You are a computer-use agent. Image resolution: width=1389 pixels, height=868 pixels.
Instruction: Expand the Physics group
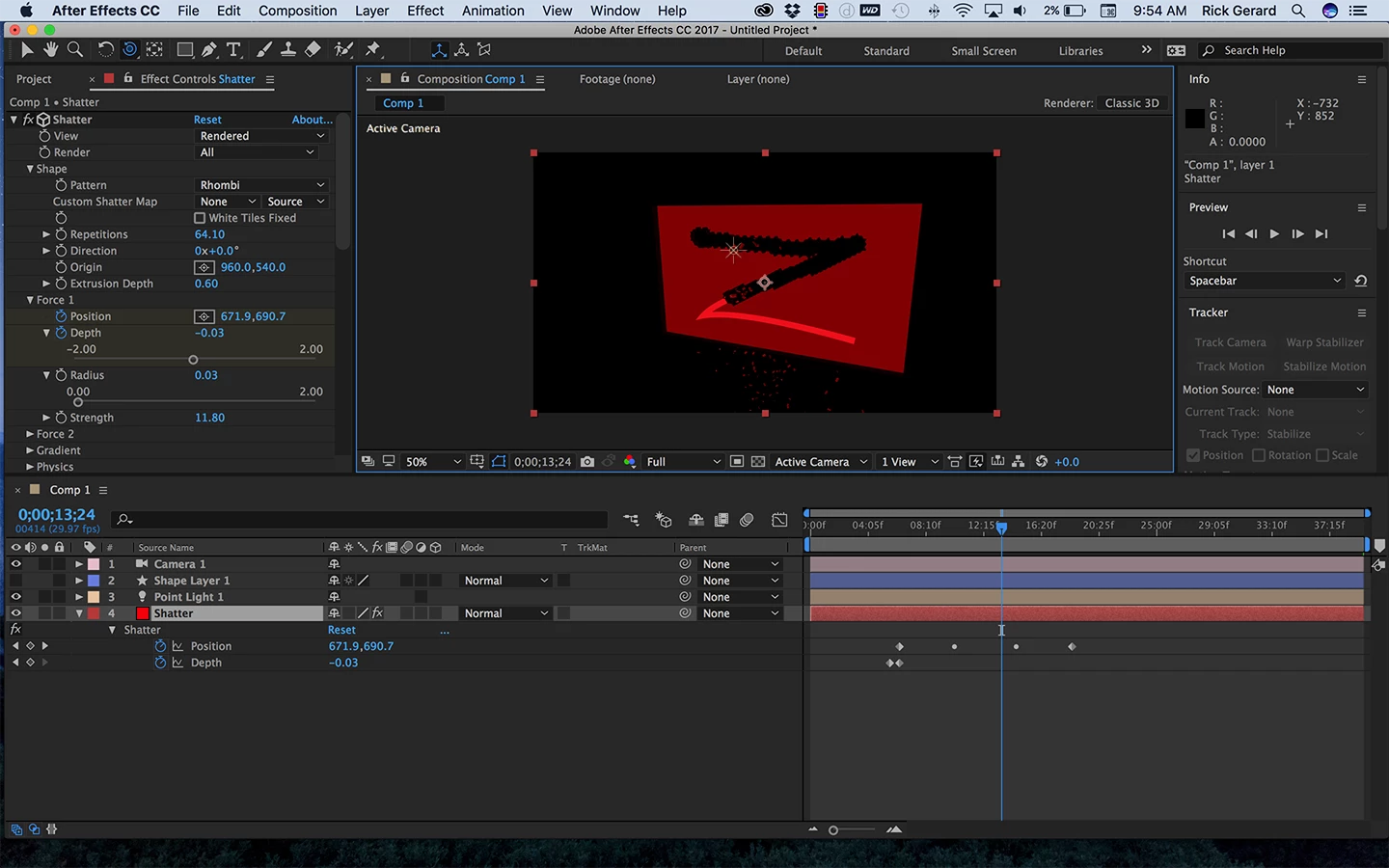click(x=30, y=467)
